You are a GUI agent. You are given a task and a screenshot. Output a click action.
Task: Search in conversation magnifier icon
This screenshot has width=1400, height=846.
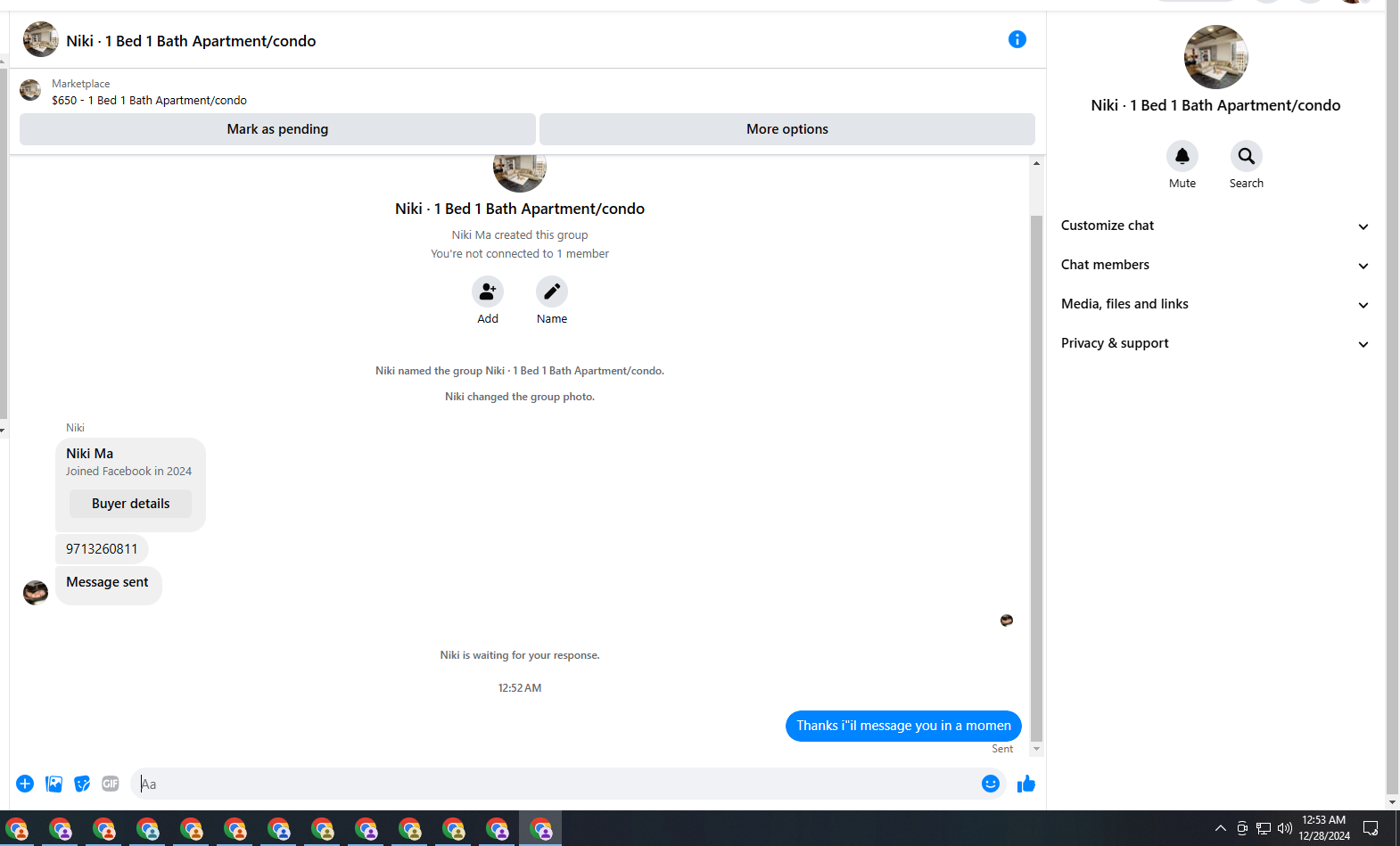[x=1247, y=156]
